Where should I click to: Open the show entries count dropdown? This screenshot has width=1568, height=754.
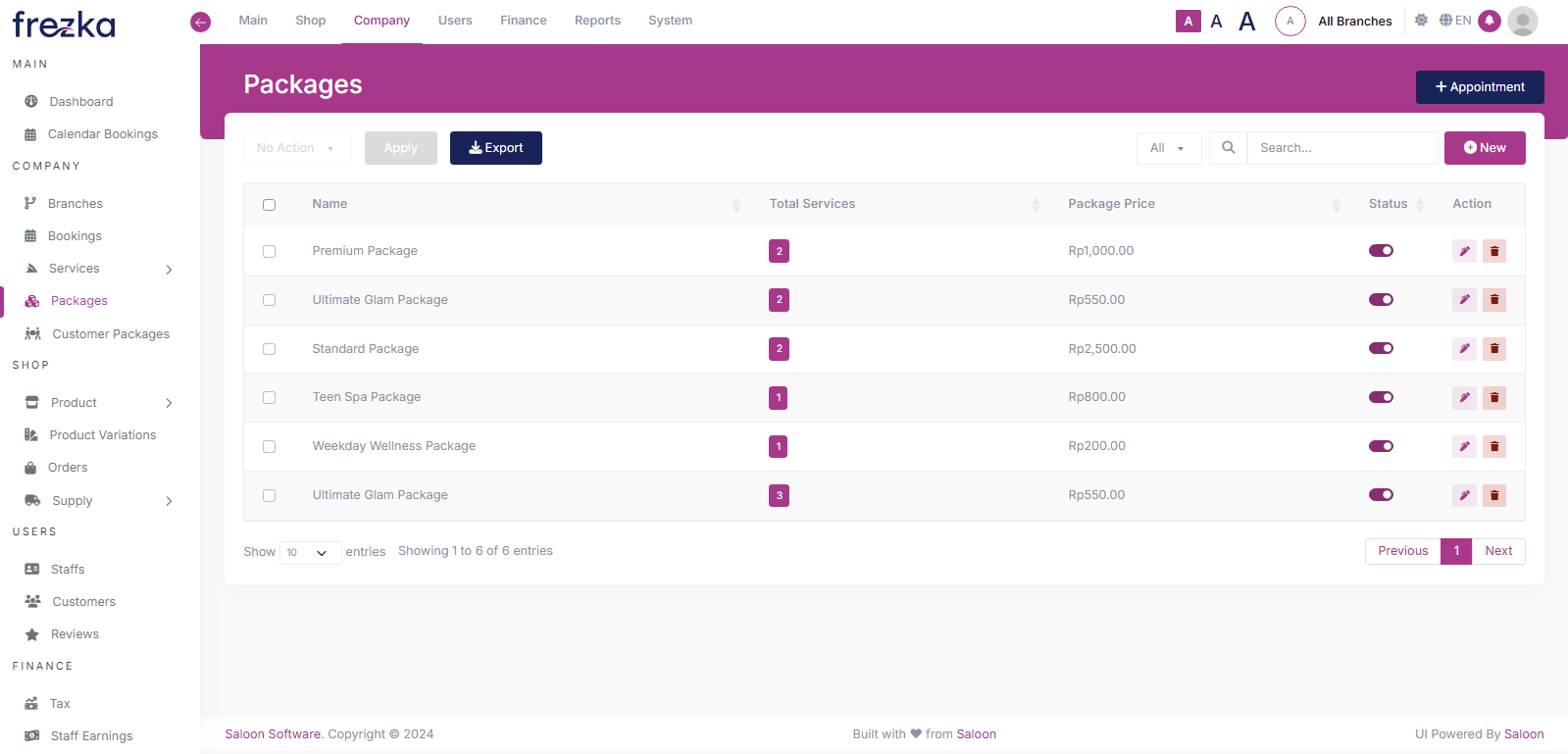point(310,553)
